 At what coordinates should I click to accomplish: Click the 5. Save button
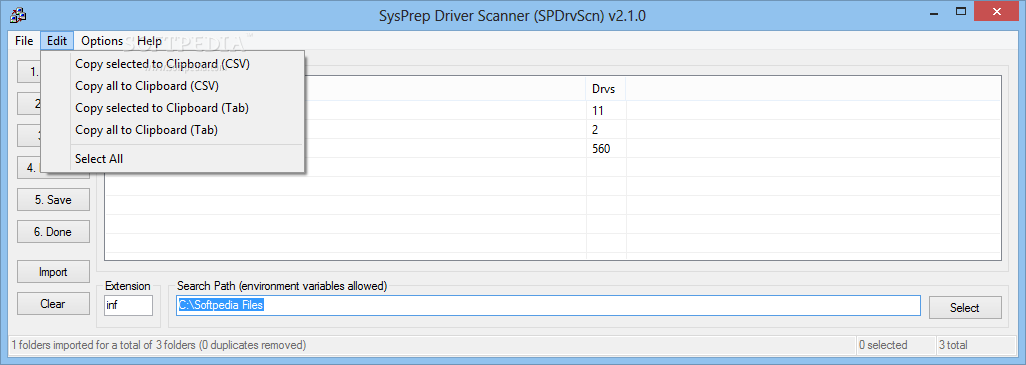(x=53, y=200)
